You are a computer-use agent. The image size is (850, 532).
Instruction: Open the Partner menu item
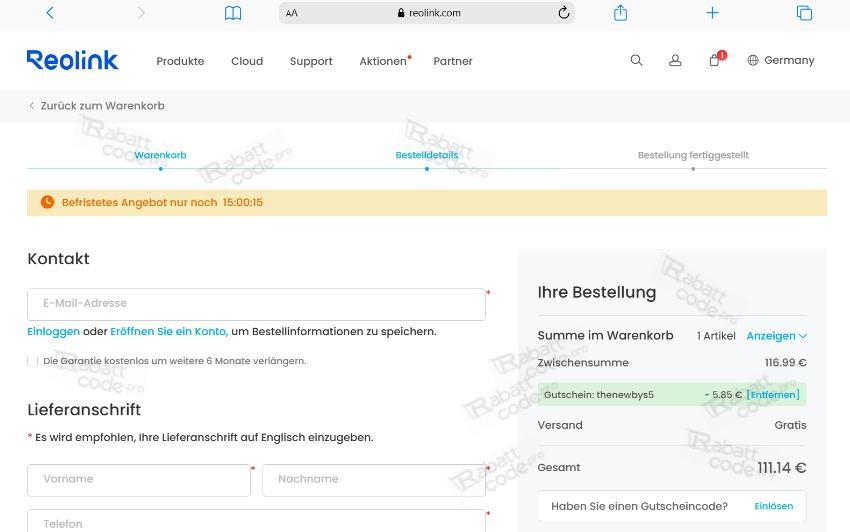point(453,61)
